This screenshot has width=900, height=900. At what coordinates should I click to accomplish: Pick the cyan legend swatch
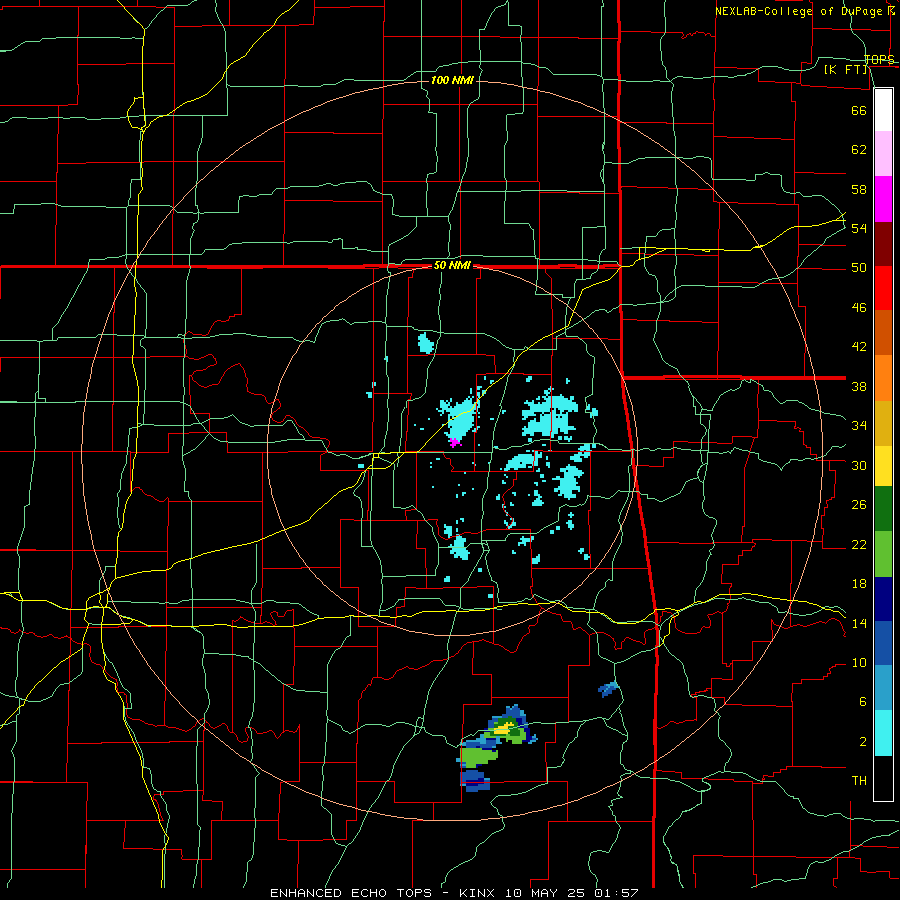tap(883, 733)
